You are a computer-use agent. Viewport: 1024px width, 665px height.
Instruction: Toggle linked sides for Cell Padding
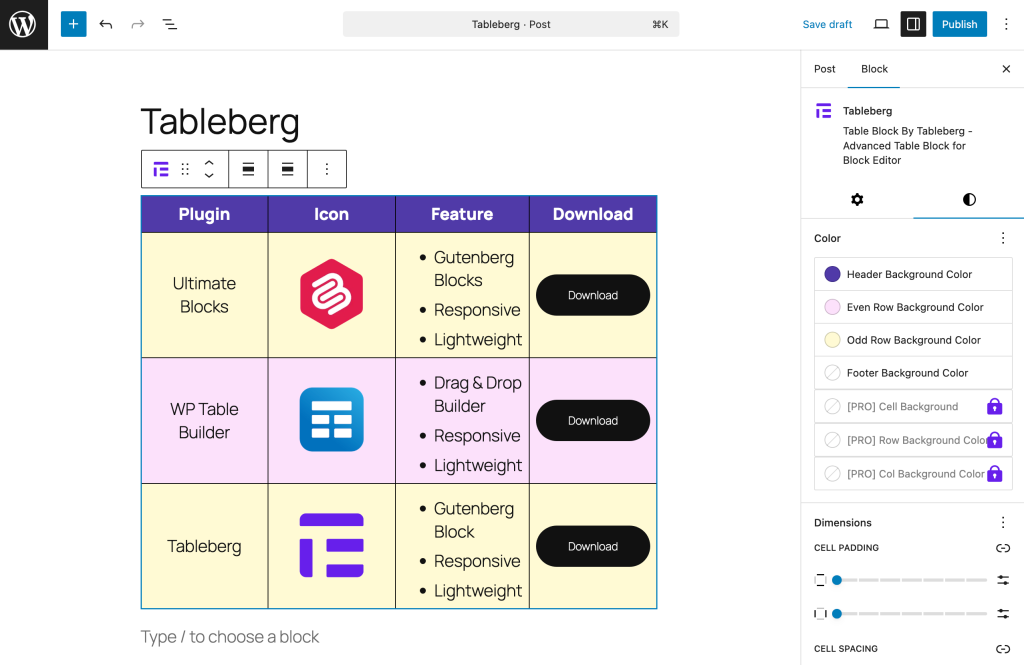tap(1003, 548)
